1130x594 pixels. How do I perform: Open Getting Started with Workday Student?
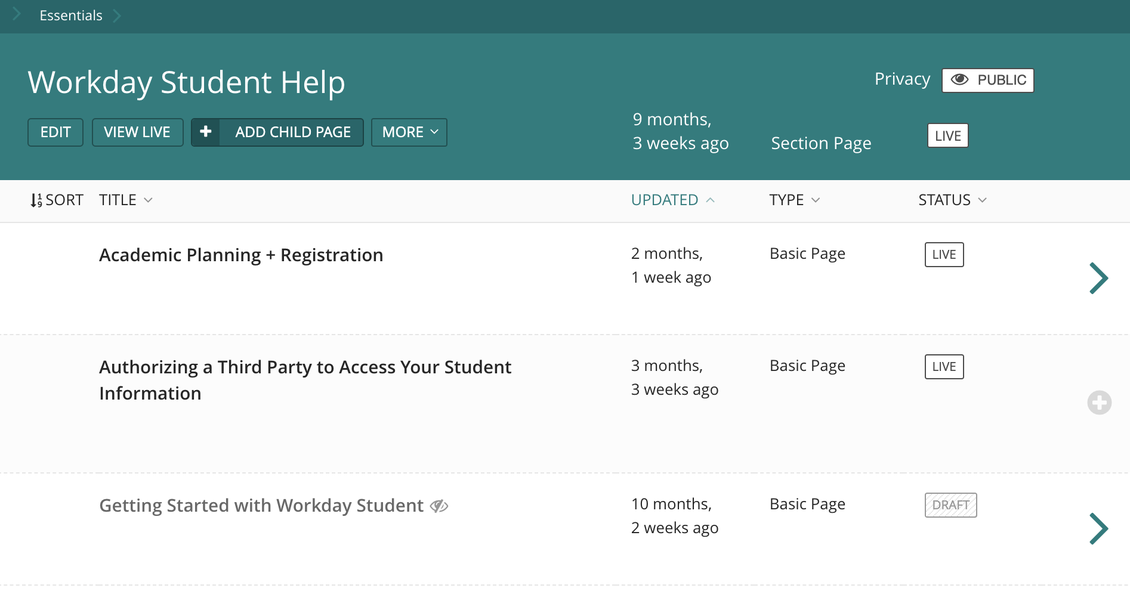click(x=261, y=505)
